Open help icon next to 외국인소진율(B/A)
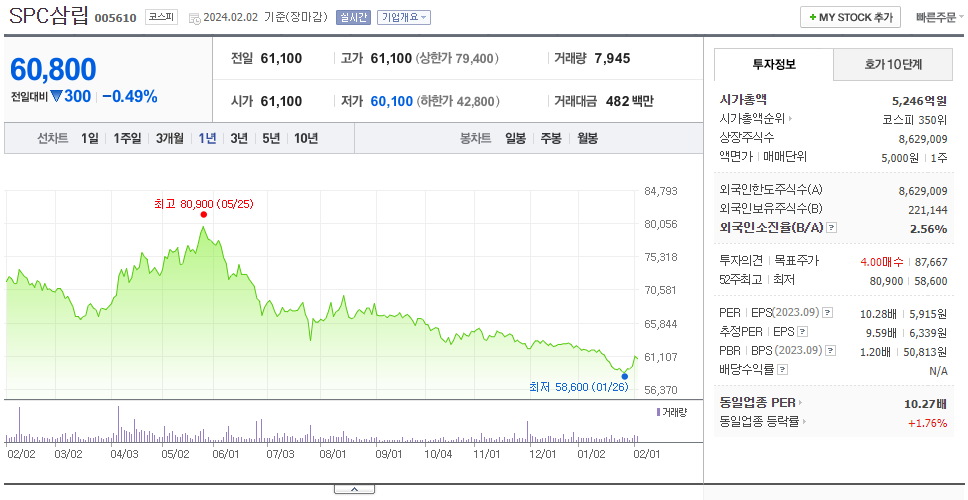The height and width of the screenshot is (500, 968). pyautogui.click(x=832, y=228)
